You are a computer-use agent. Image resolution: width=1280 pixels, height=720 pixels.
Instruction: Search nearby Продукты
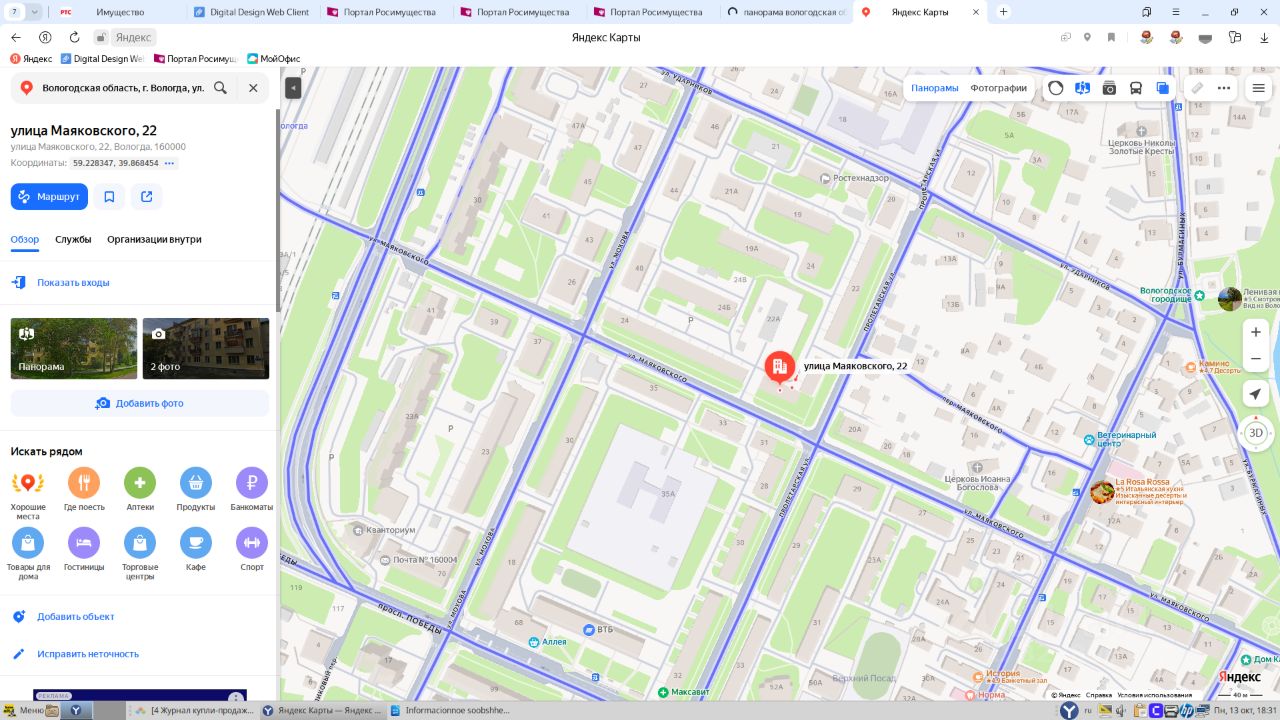pos(196,491)
